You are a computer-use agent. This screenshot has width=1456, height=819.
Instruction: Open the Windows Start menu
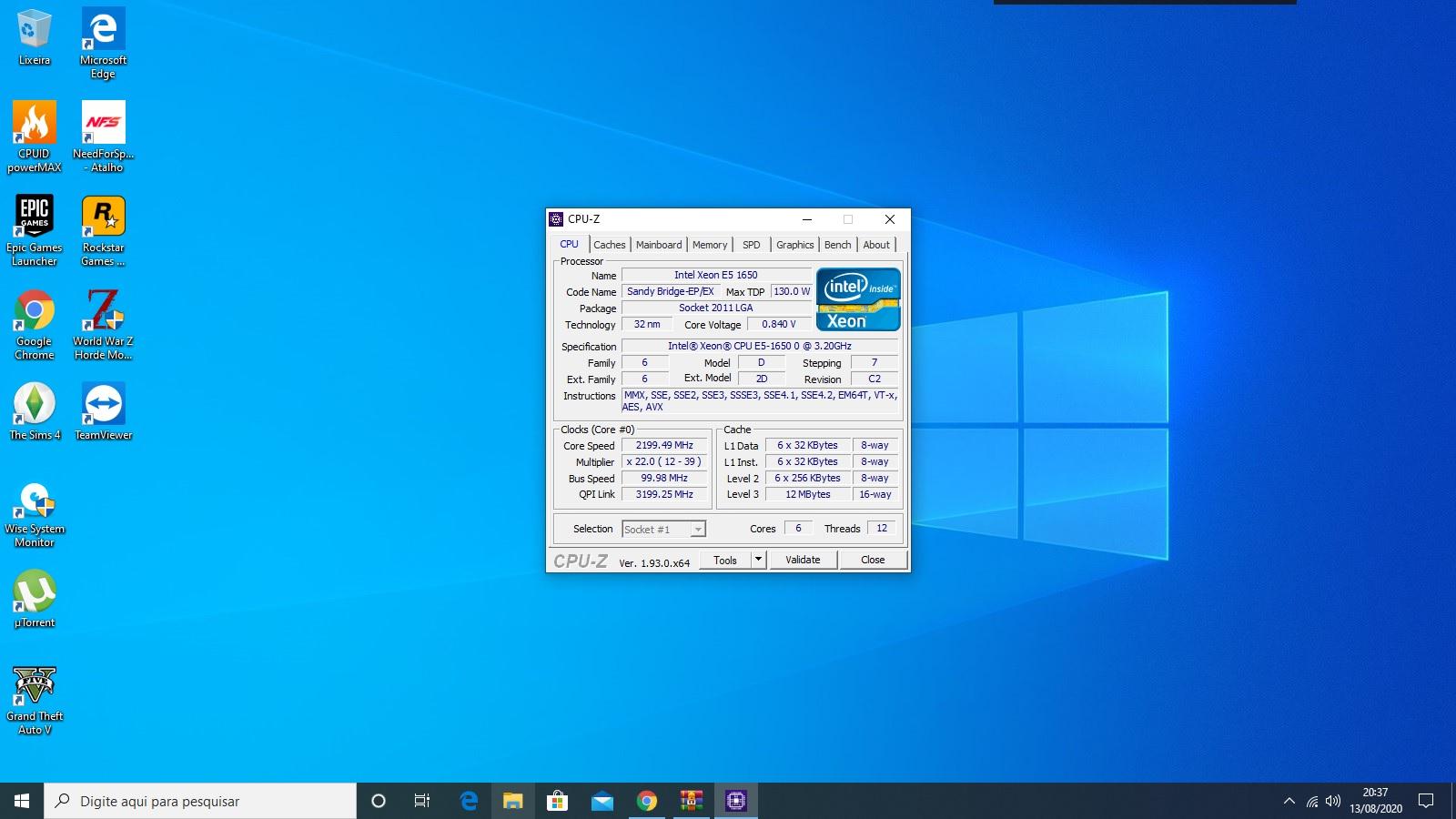[22, 801]
